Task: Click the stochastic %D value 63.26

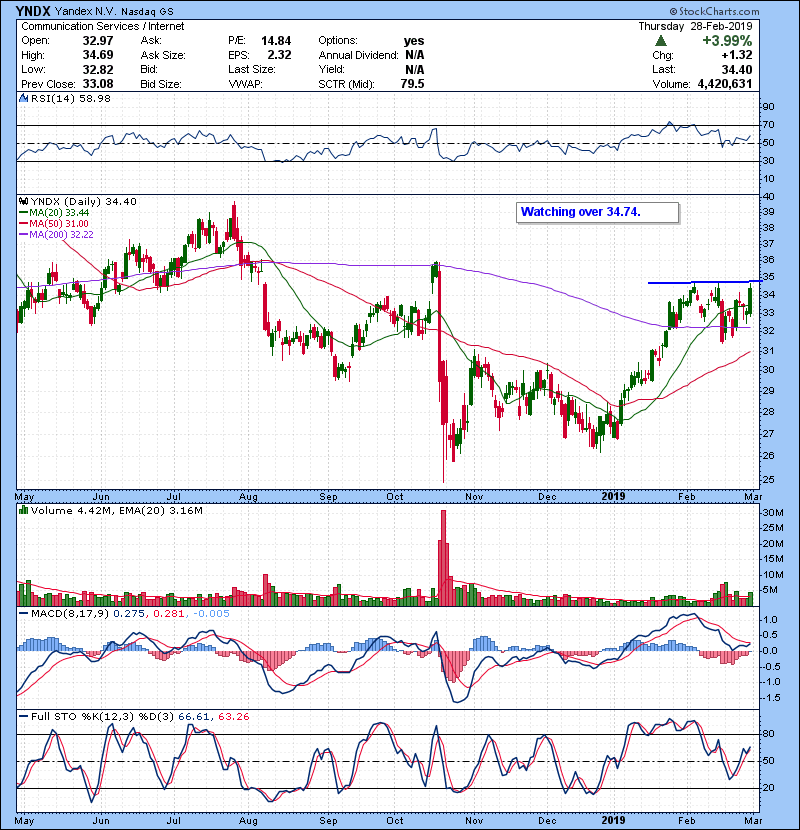Action: tap(233, 717)
